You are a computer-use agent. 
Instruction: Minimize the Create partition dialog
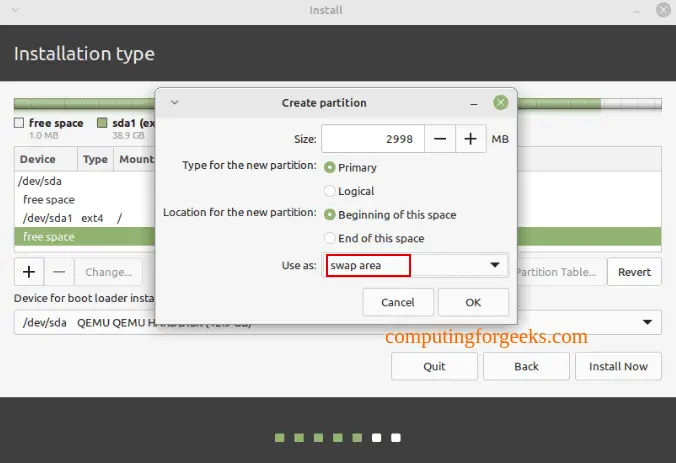pos(474,103)
